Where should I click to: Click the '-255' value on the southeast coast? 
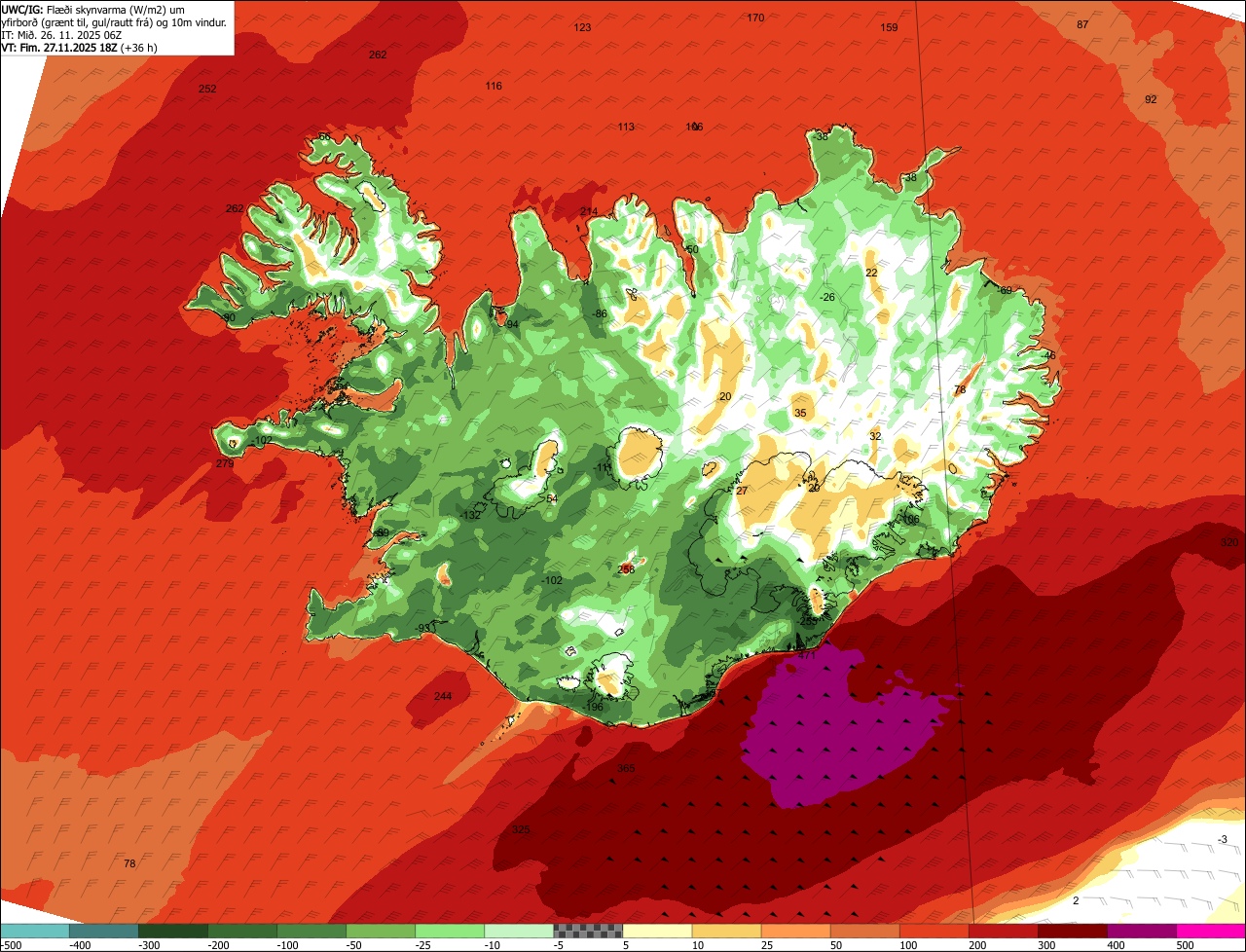pyautogui.click(x=806, y=621)
